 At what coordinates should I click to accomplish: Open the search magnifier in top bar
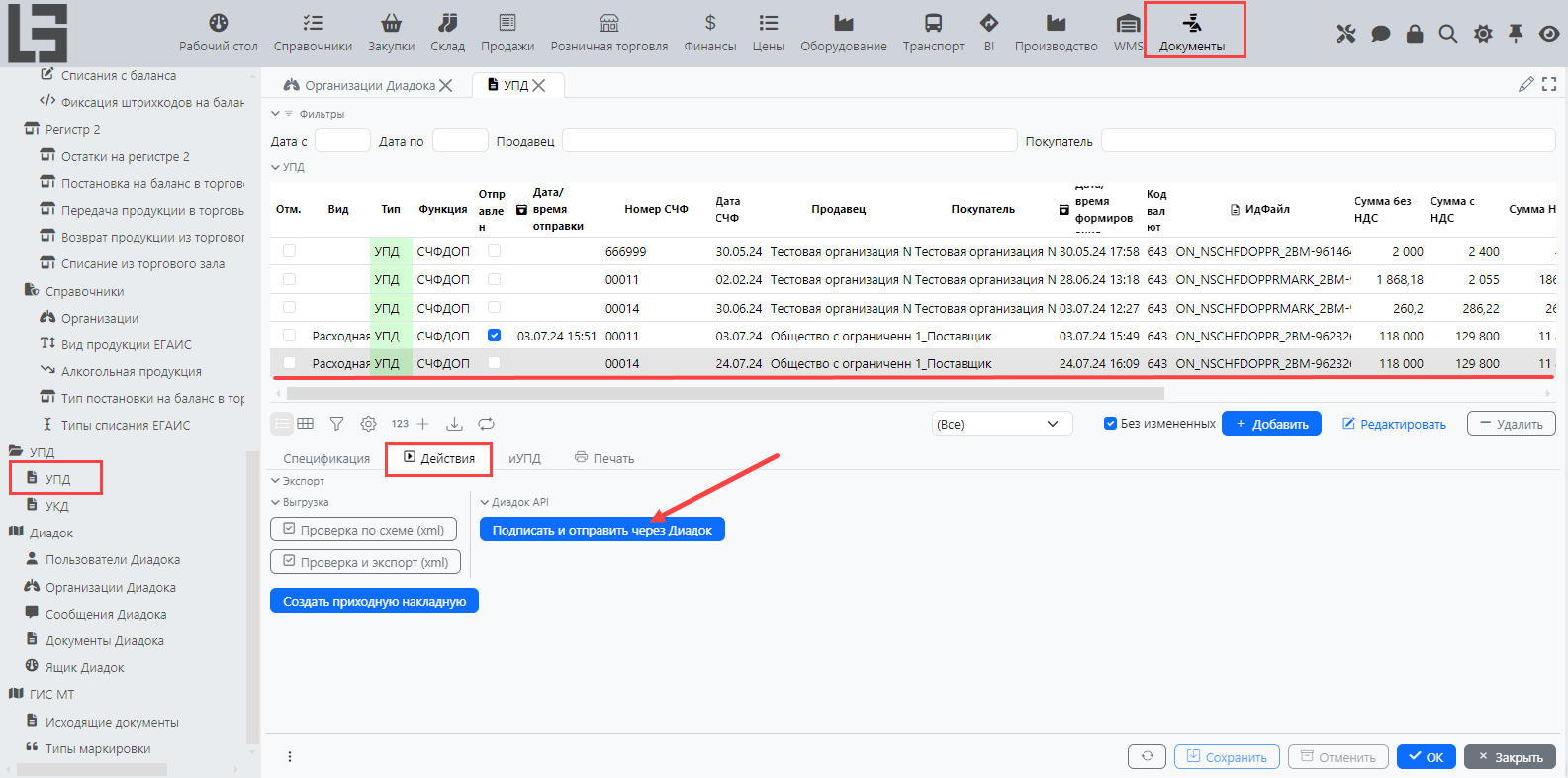(1447, 34)
